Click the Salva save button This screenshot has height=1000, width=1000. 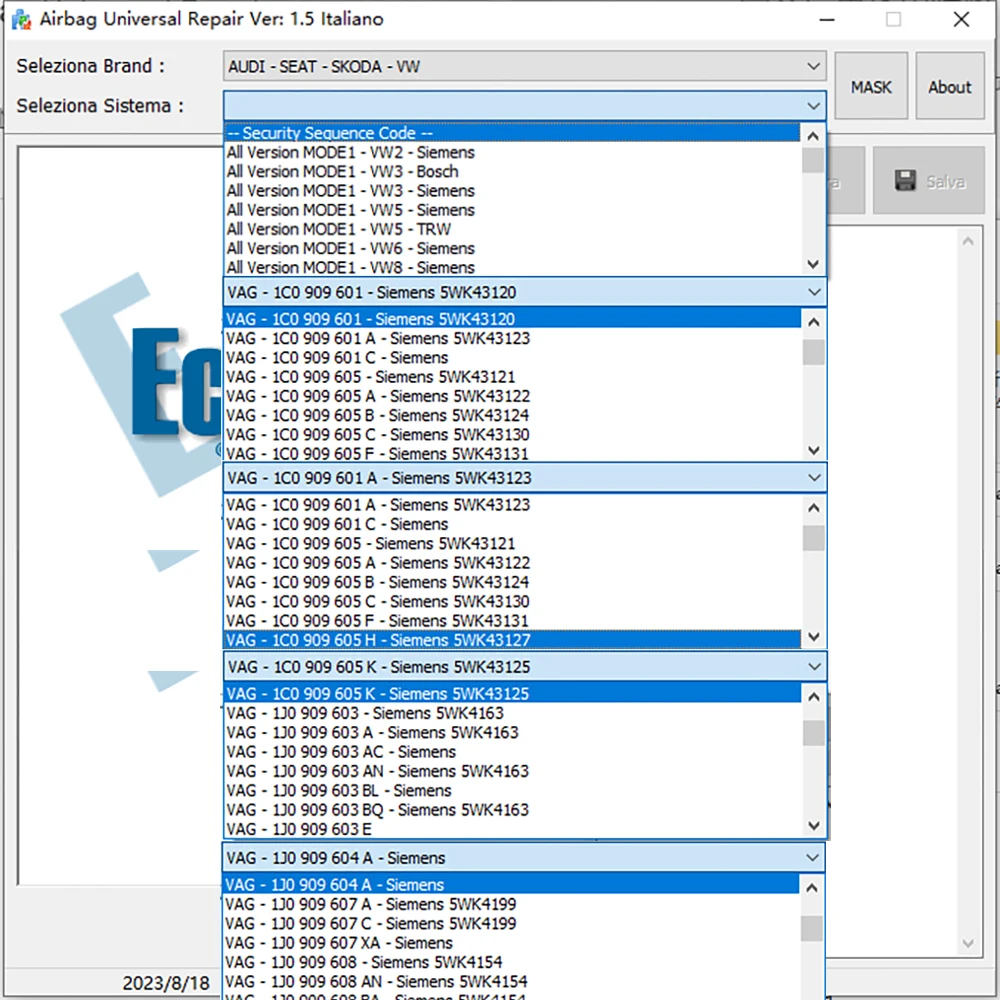(929, 181)
